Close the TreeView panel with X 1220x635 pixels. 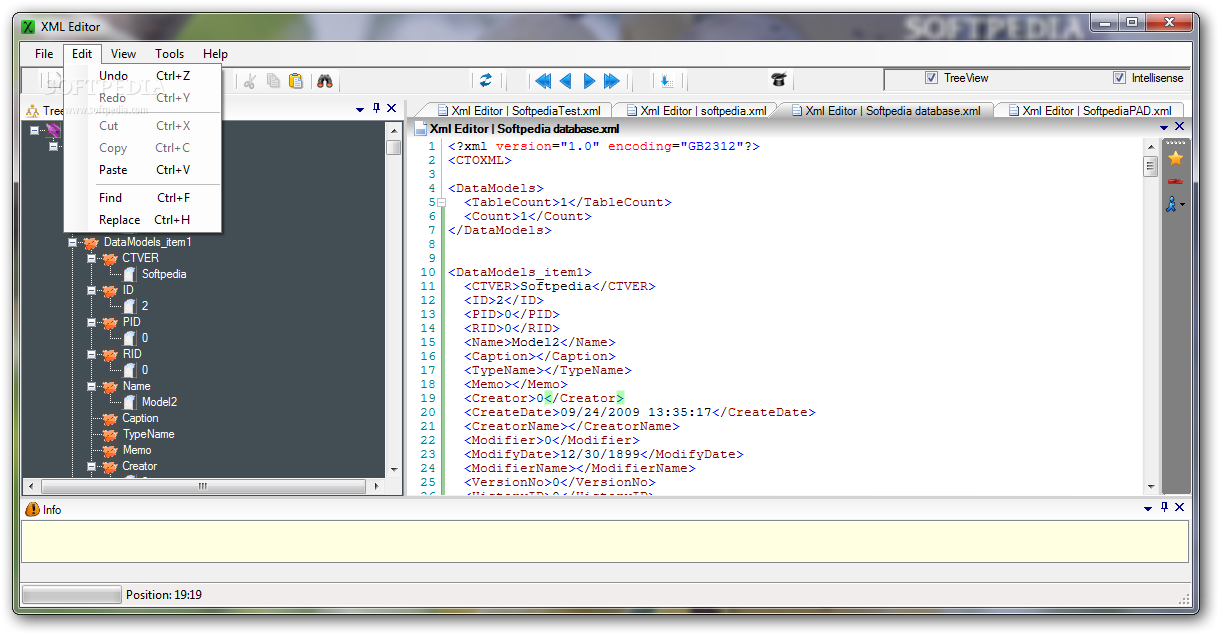click(392, 109)
